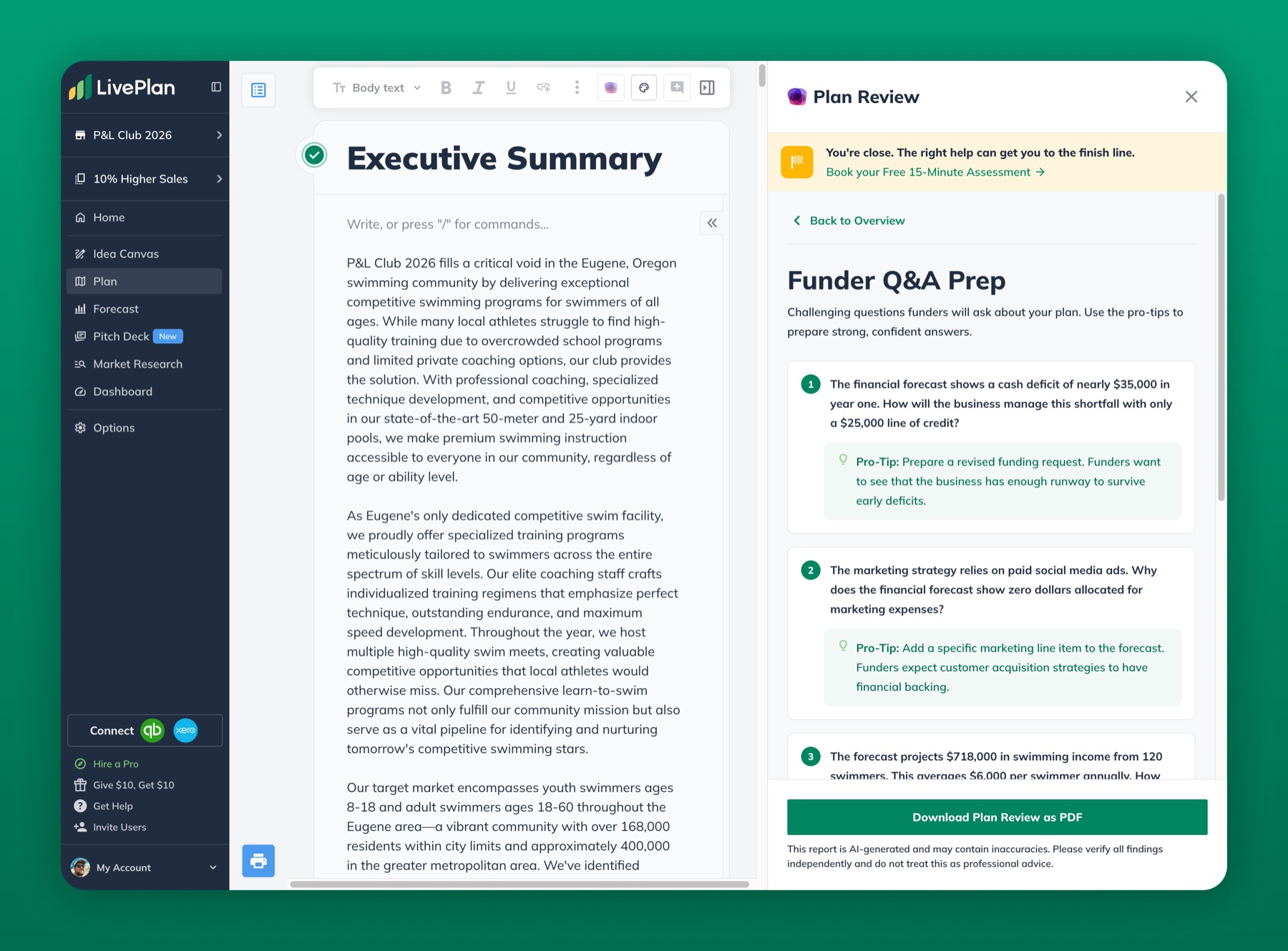Download Plan Review as PDF
The width and height of the screenshot is (1288, 951).
(997, 817)
